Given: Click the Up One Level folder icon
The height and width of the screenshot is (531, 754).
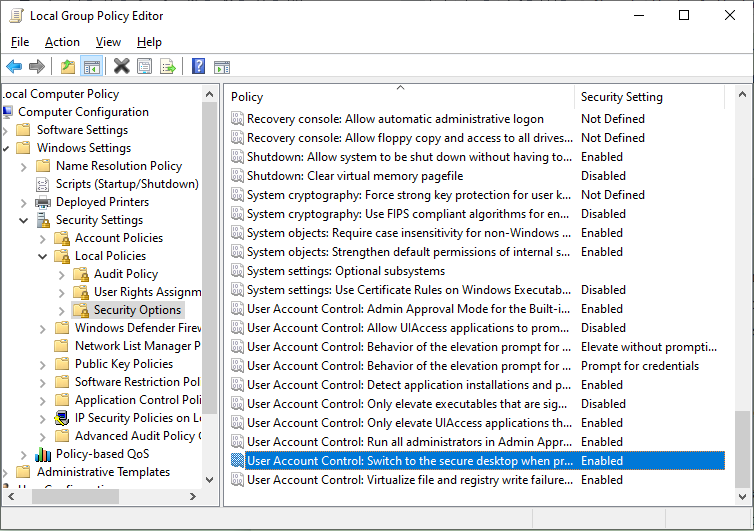Looking at the screenshot, I should pyautogui.click(x=67, y=67).
